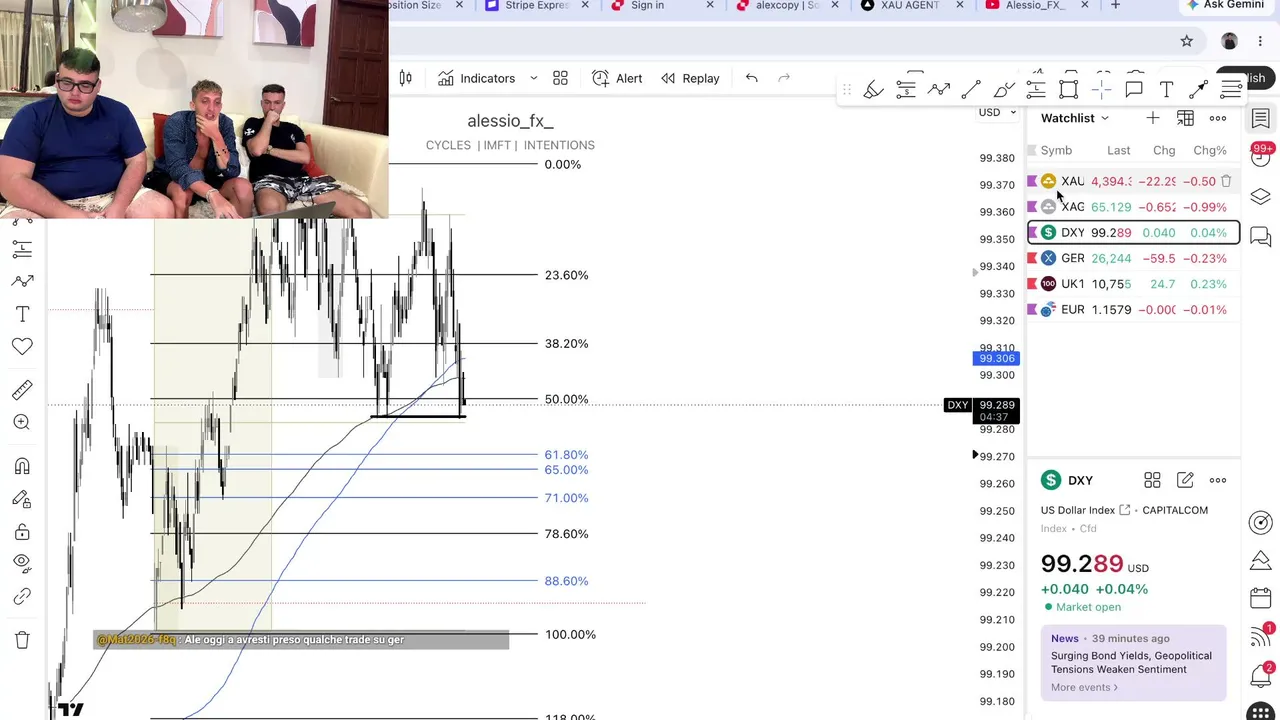Select the horizontal lines tool in floating toolbar
Screen dimensions: 1280x720
(1231, 90)
